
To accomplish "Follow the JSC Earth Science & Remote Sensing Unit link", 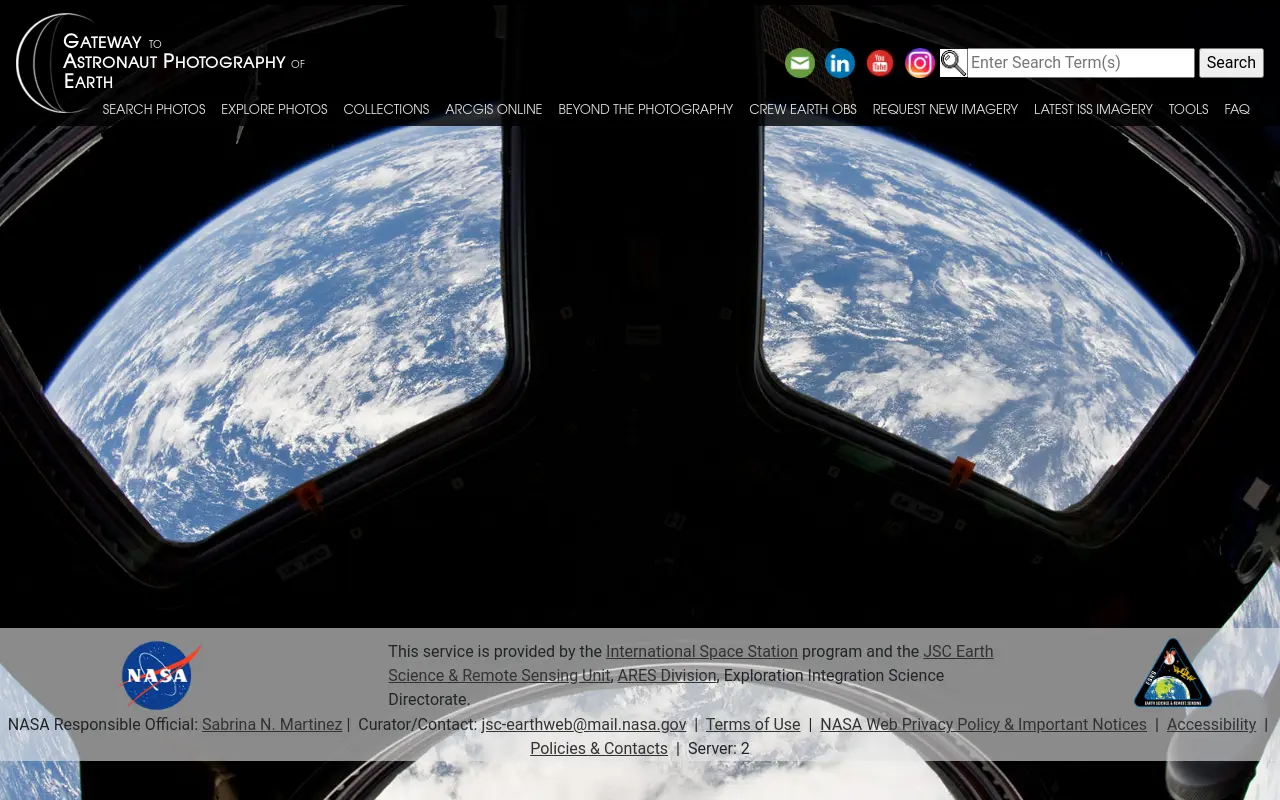I will (690, 664).
